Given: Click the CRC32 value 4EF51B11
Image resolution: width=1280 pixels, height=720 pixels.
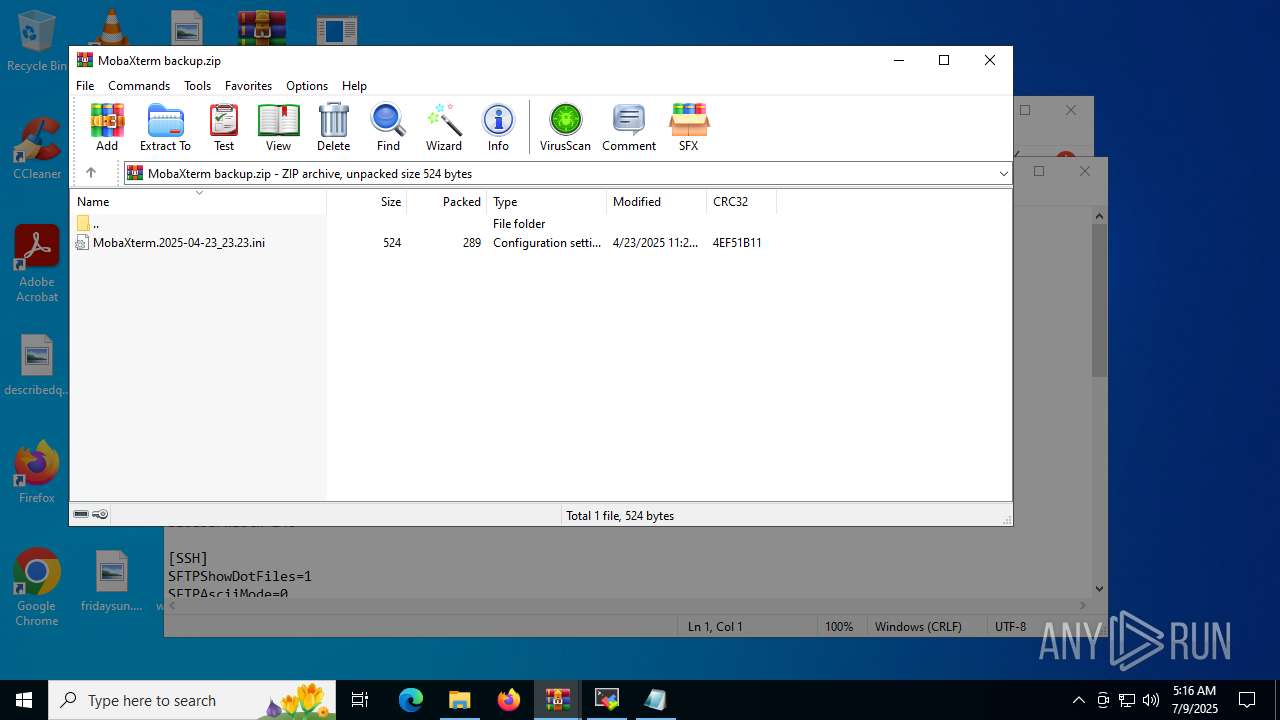Looking at the screenshot, I should click(x=737, y=243).
